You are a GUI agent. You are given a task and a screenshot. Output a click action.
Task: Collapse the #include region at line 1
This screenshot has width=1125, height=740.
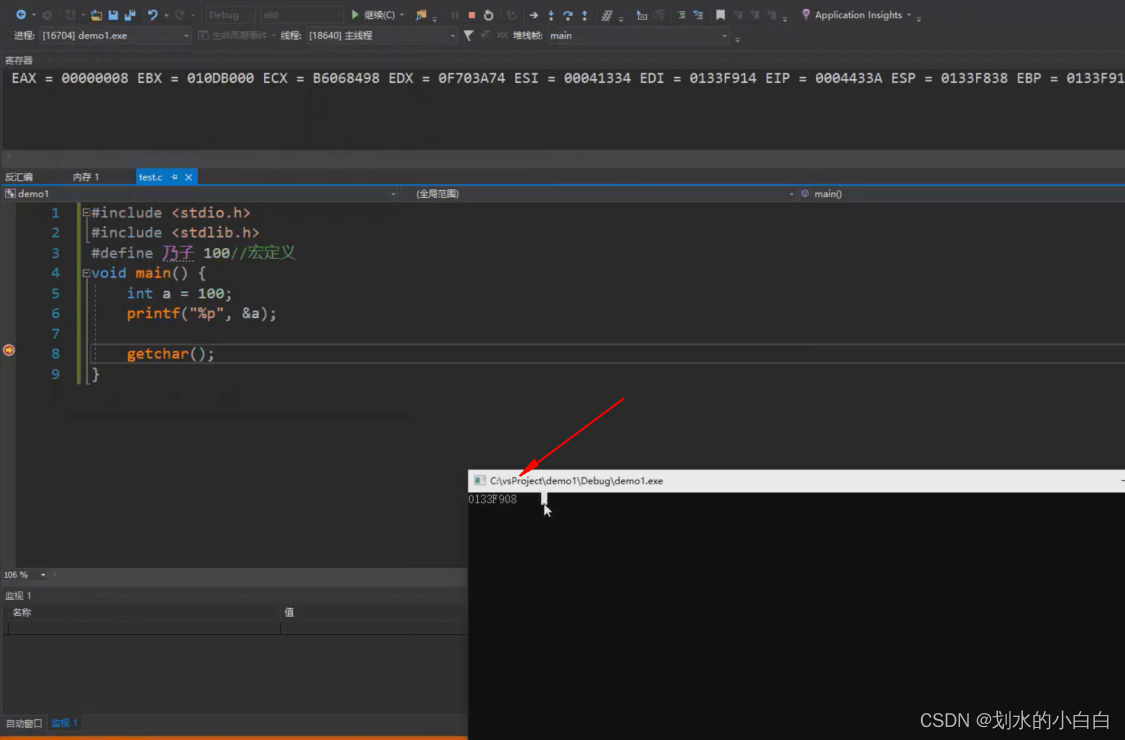[x=86, y=212]
